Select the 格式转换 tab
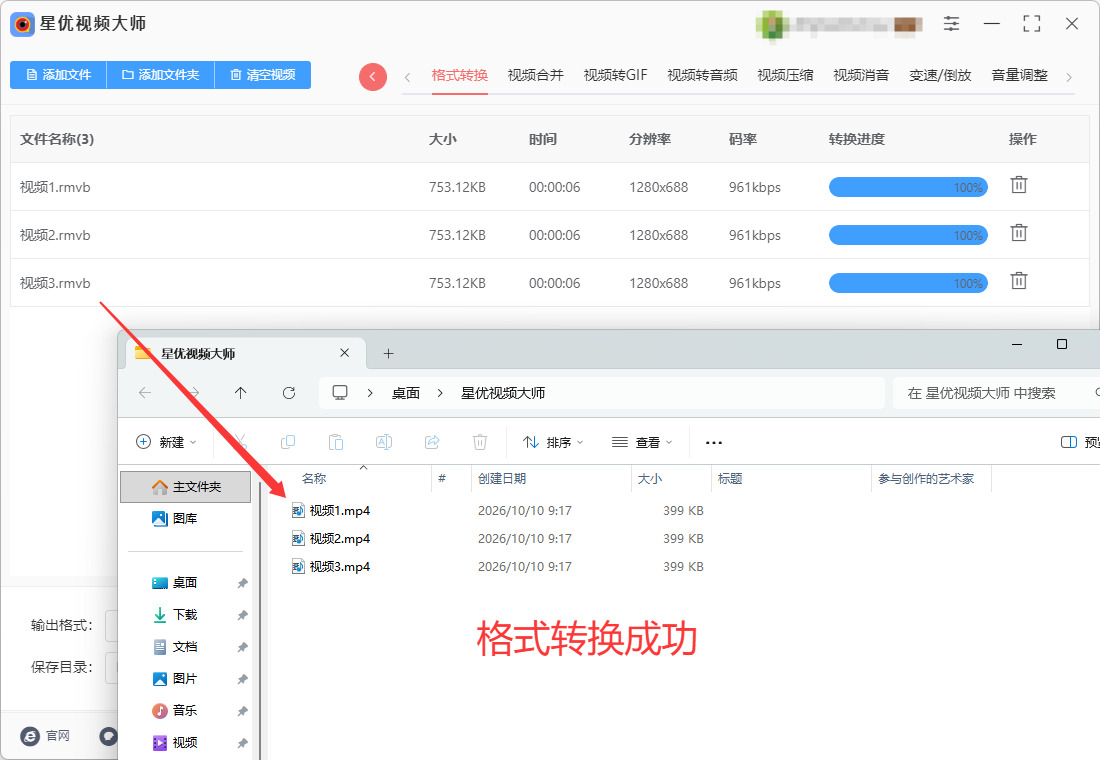1100x760 pixels. (x=460, y=75)
